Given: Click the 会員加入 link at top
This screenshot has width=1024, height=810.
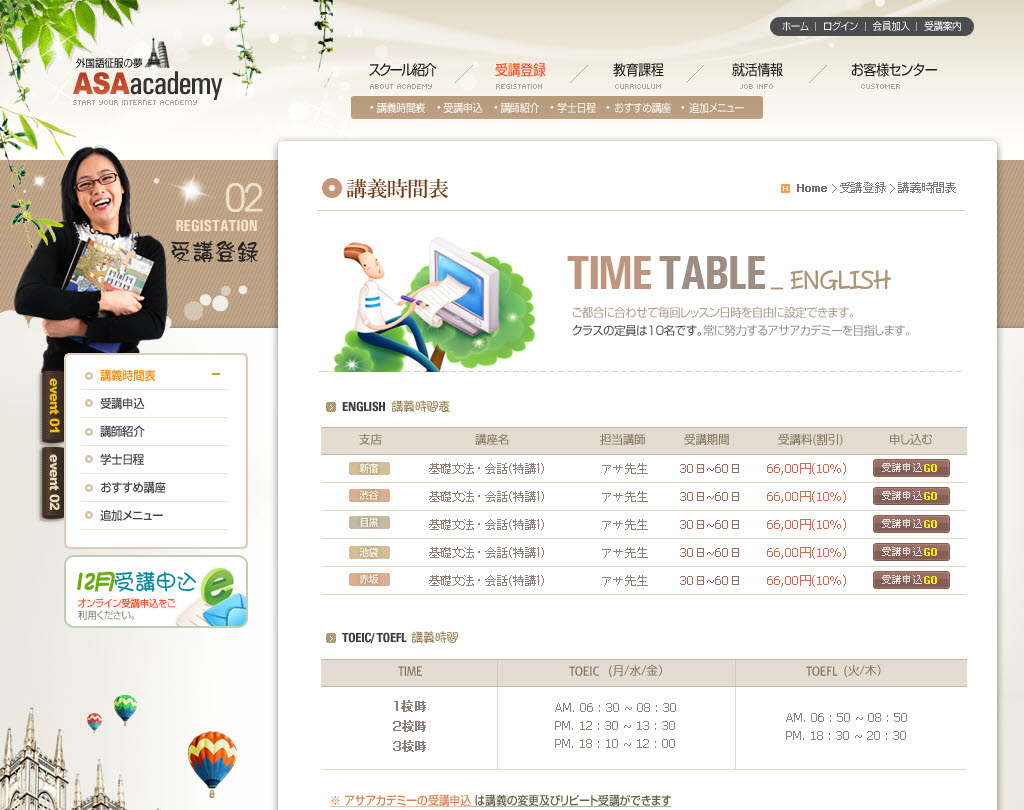Looking at the screenshot, I should click(x=890, y=27).
